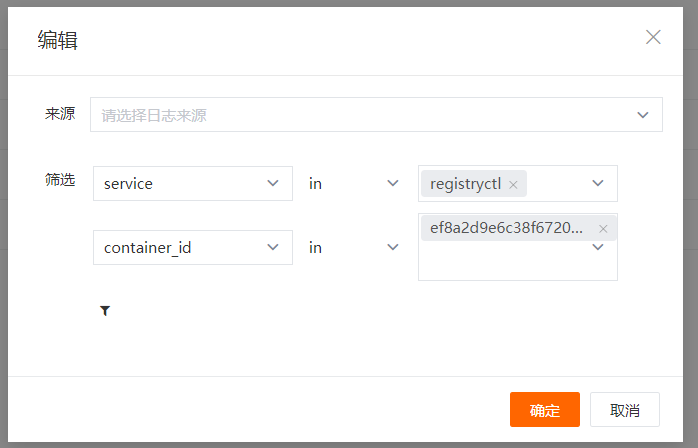Screen dimensions: 698x448
Task: Cancel with the 取消 button
Action: (624, 410)
